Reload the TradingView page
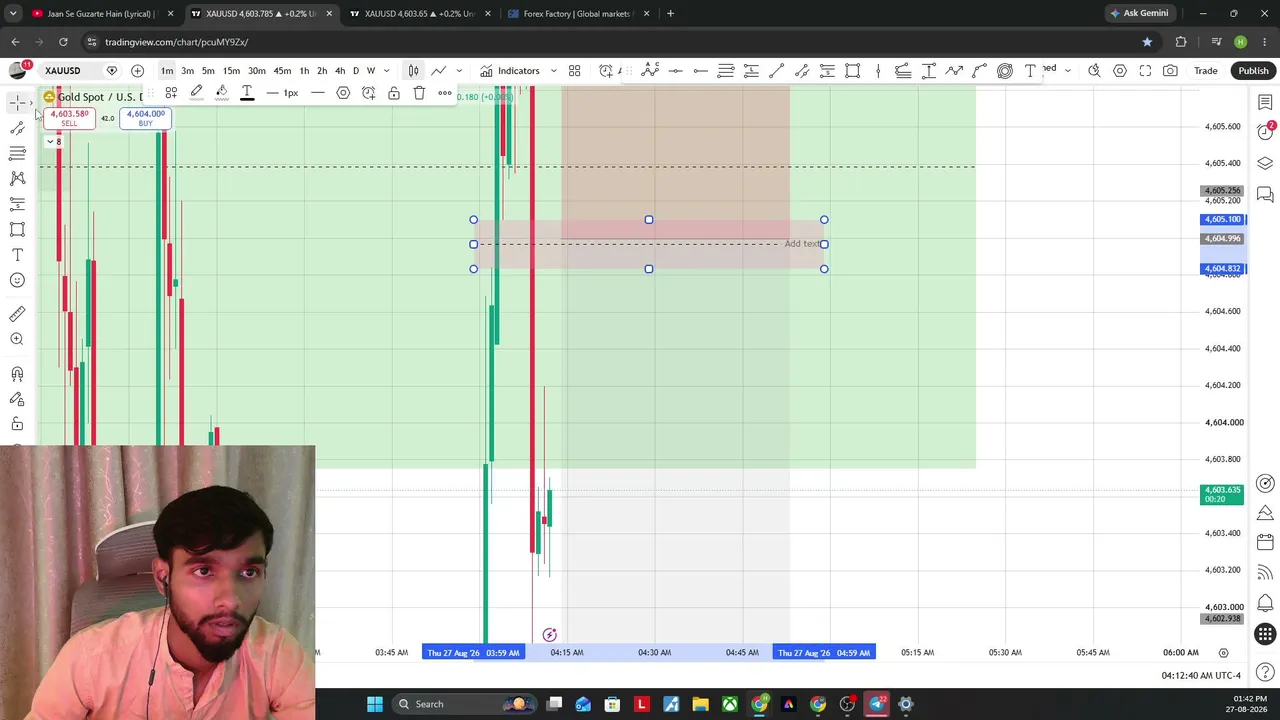 pos(63,42)
